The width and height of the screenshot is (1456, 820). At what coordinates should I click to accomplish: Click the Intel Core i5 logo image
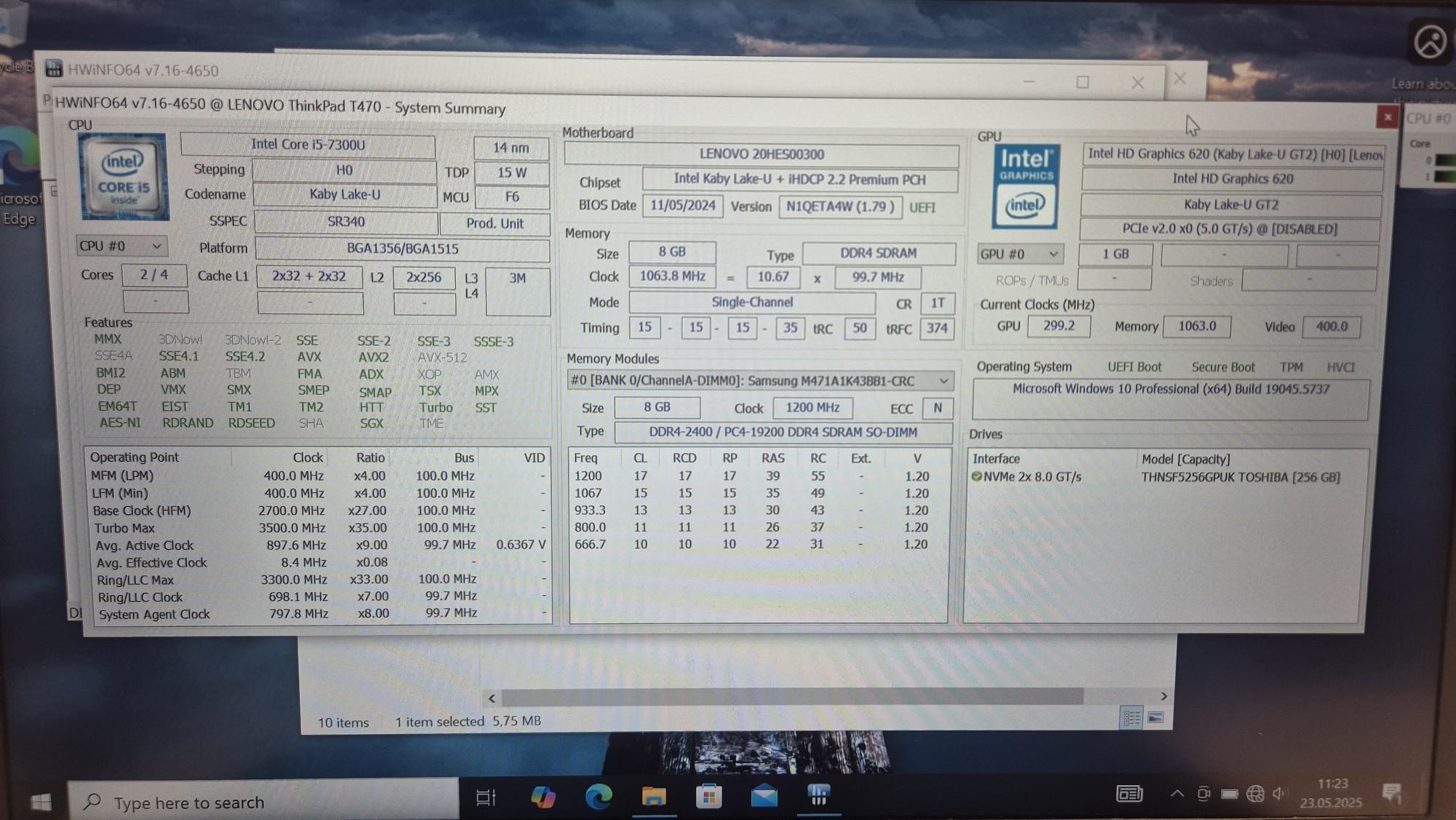pos(124,177)
